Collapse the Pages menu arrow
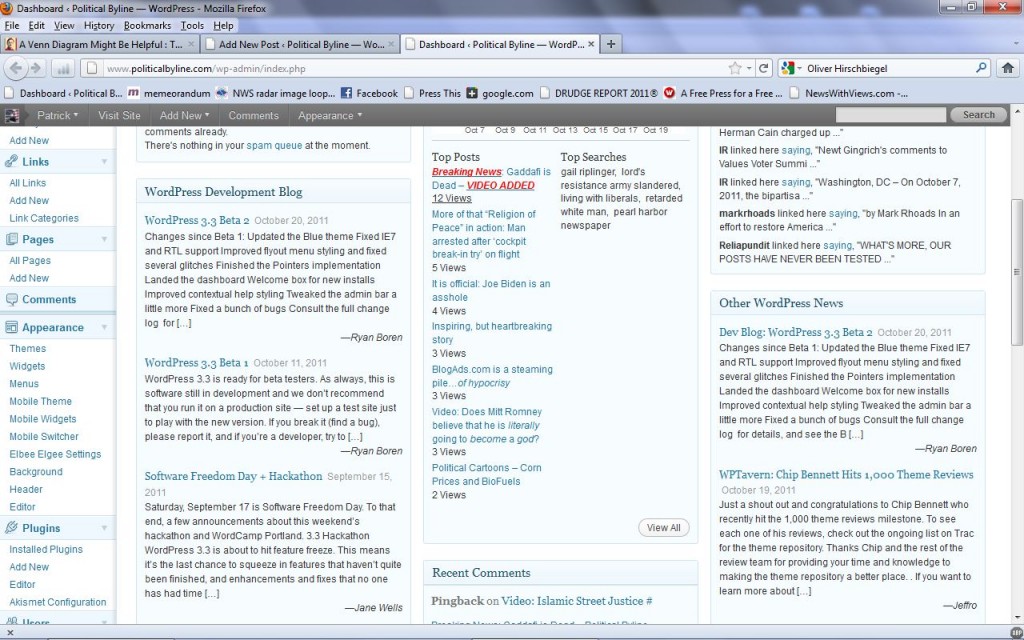The image size is (1024, 640). tap(104, 239)
